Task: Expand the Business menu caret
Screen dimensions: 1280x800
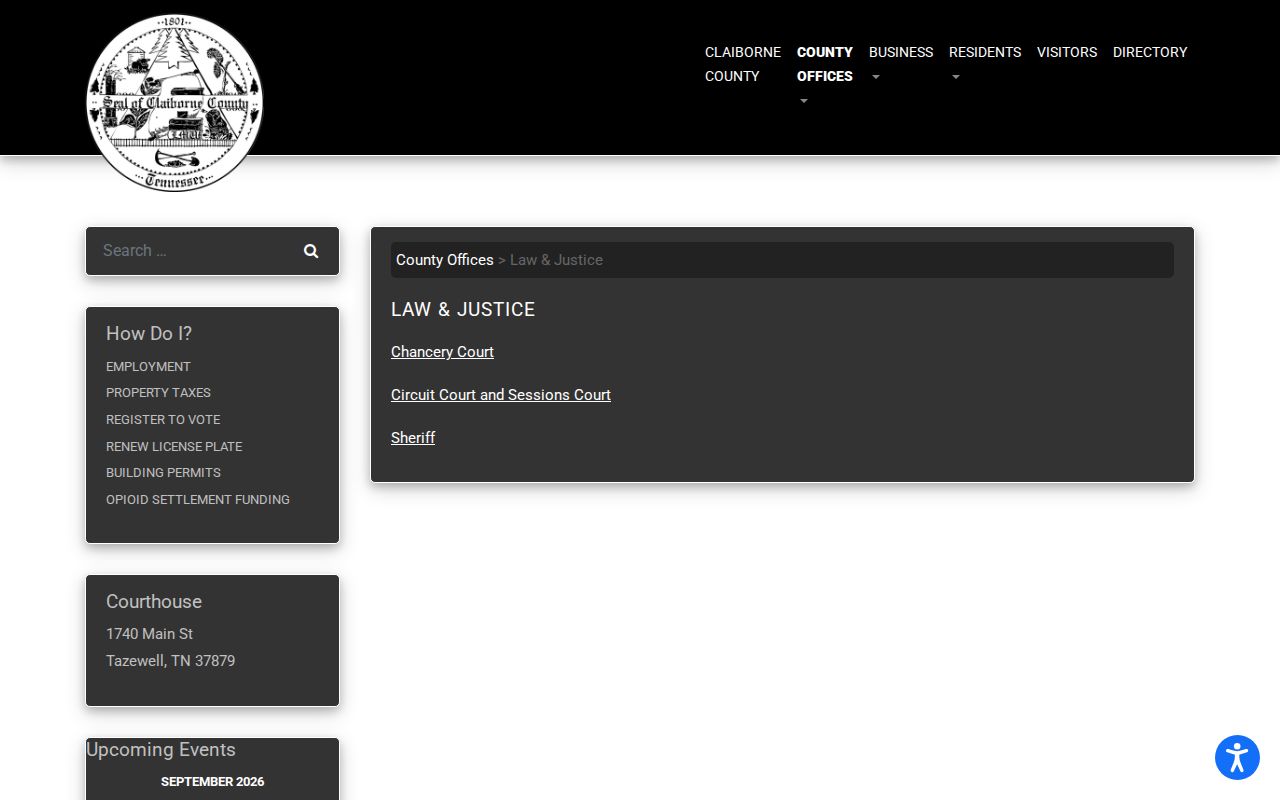Action: 875,77
